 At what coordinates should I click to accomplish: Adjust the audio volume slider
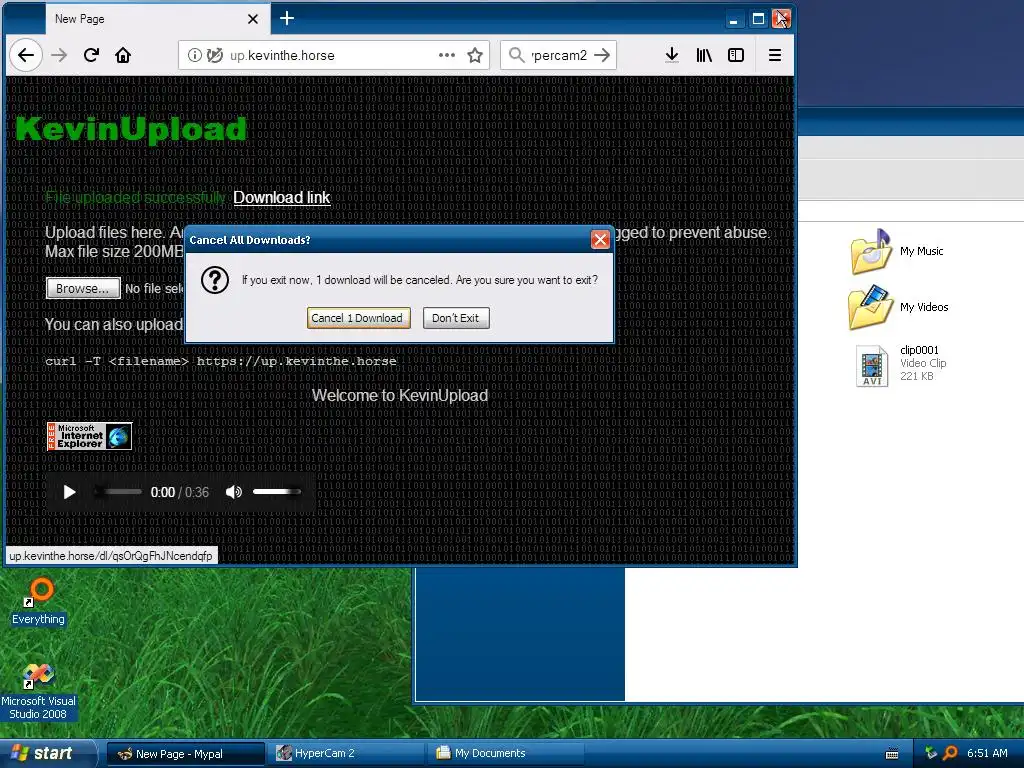tap(277, 492)
